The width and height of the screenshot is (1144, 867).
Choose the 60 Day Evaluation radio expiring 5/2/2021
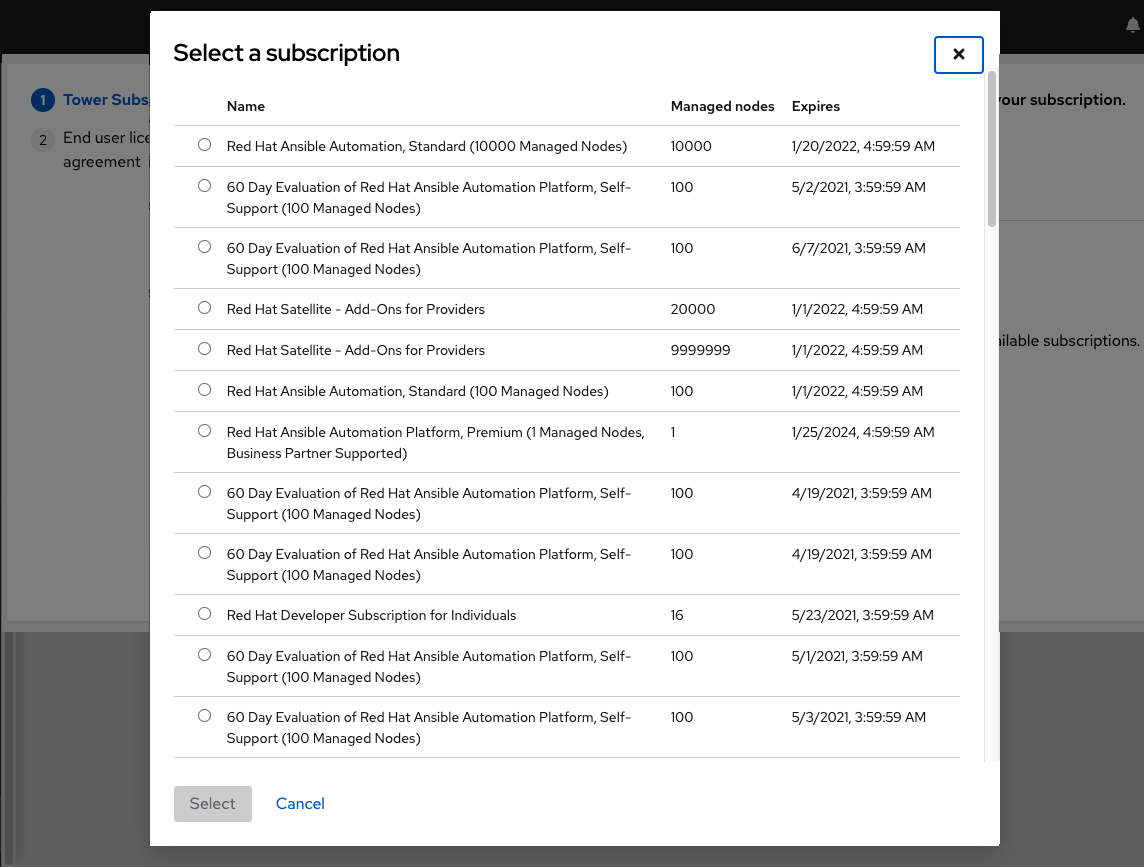204,185
